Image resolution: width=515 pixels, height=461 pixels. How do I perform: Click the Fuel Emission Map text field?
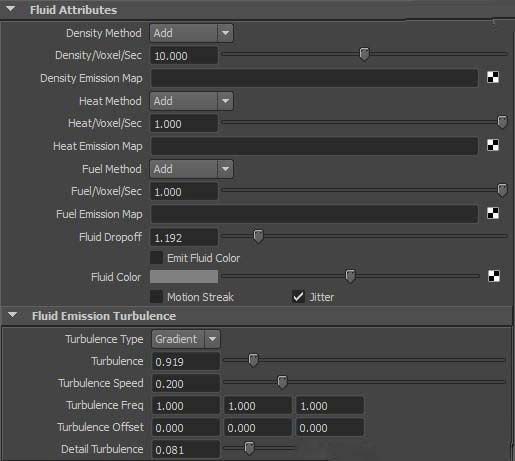coord(314,214)
